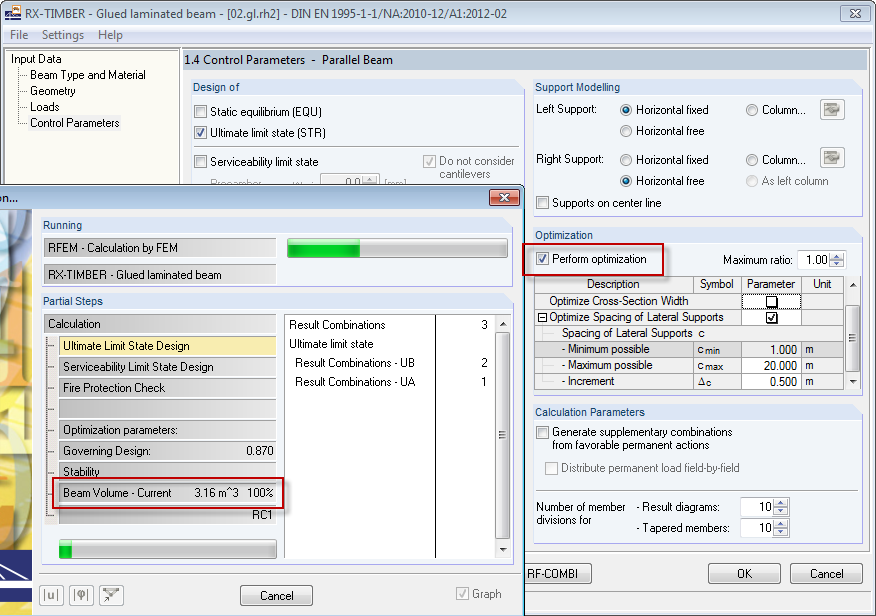
Task: Check Optimize Cross-Section Width box
Action: pyautogui.click(x=772, y=302)
